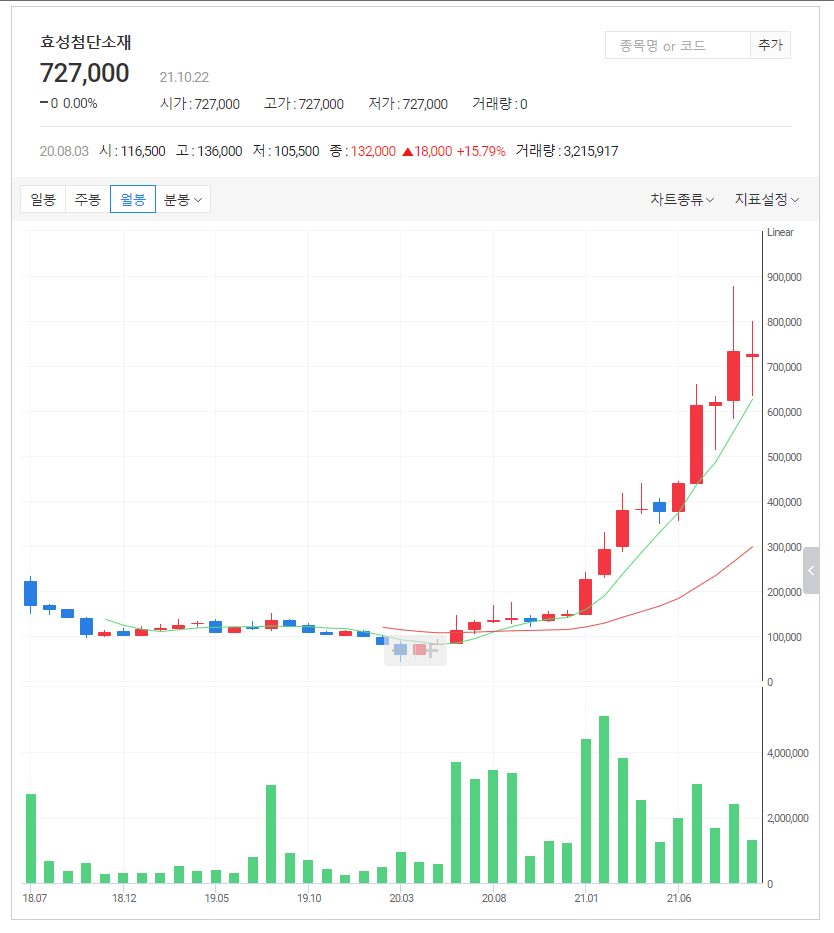Click the change value +15.79%
Screen dimensions: 834x933
[481, 151]
